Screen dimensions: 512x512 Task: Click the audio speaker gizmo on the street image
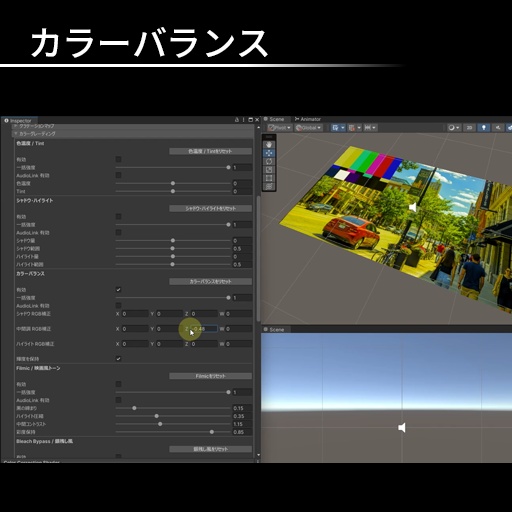(413, 207)
